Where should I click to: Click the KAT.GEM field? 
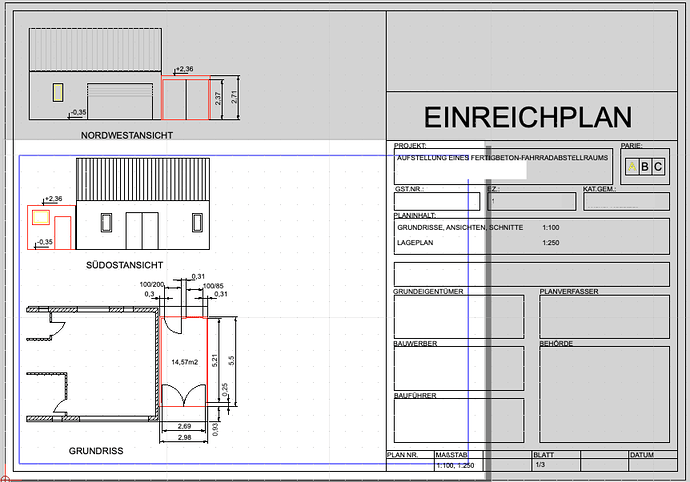(x=626, y=202)
